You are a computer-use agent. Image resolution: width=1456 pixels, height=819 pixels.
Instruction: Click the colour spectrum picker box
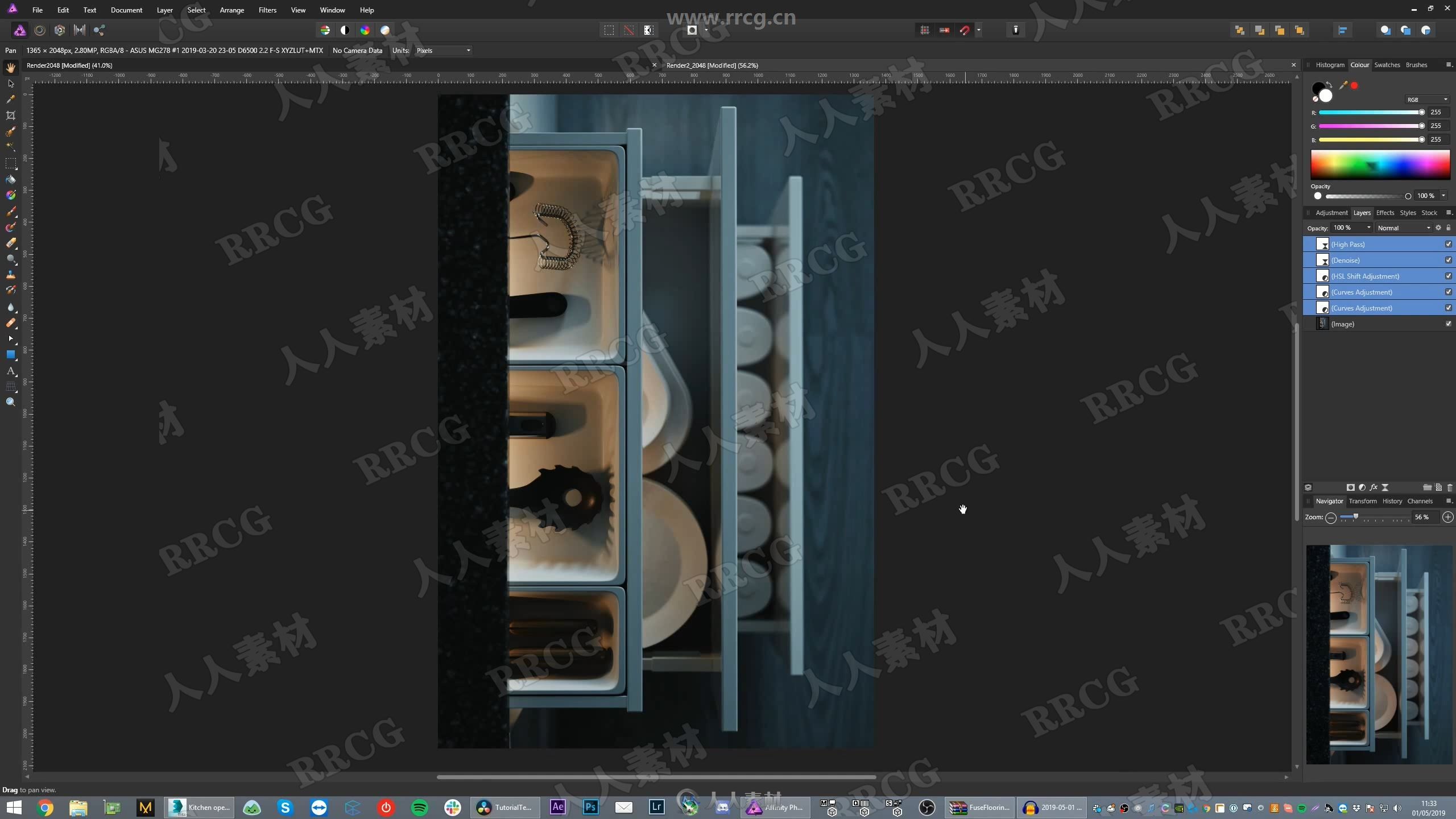(x=1380, y=165)
